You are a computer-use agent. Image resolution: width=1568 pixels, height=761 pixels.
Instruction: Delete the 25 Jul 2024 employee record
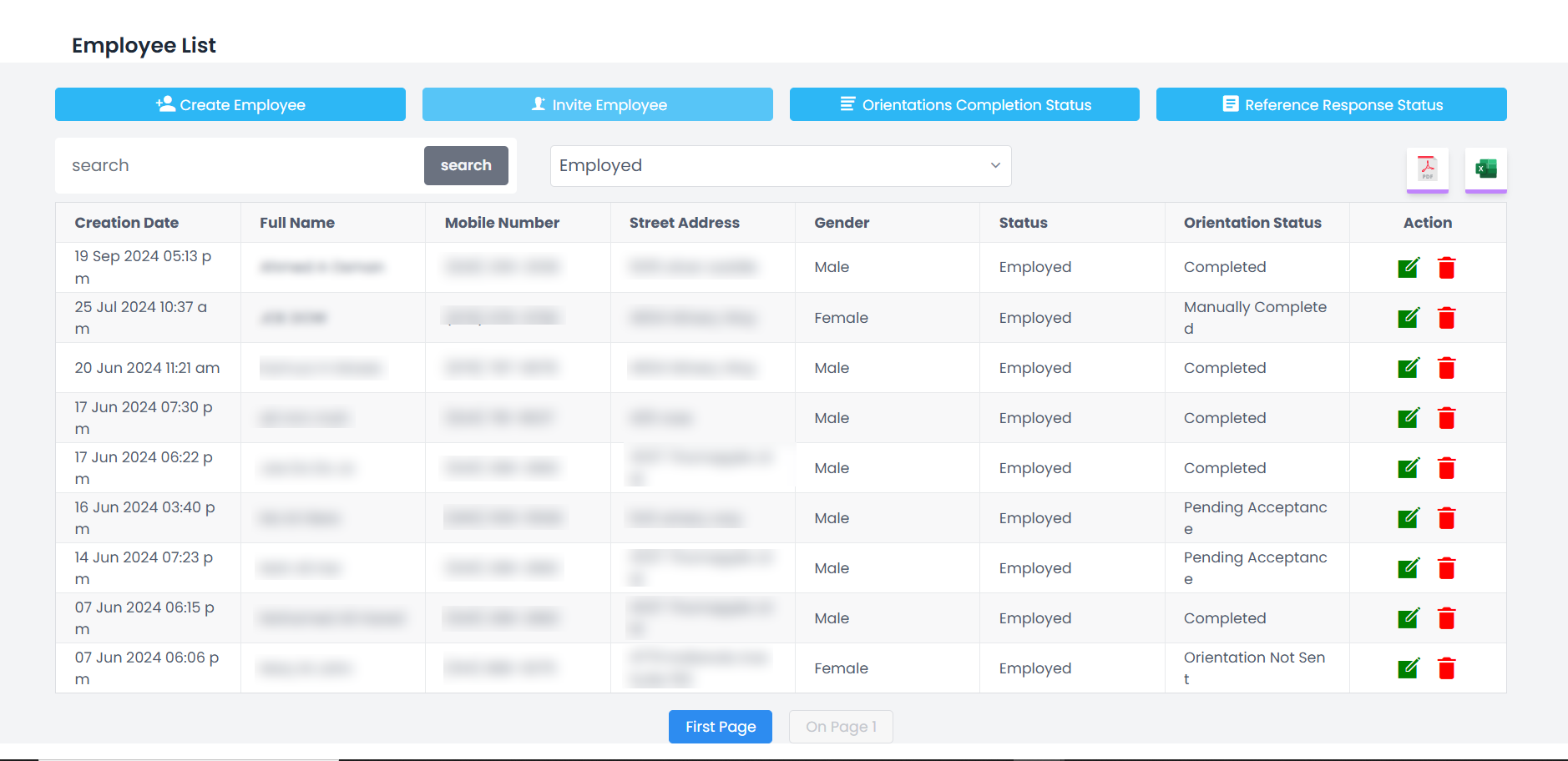1446,318
